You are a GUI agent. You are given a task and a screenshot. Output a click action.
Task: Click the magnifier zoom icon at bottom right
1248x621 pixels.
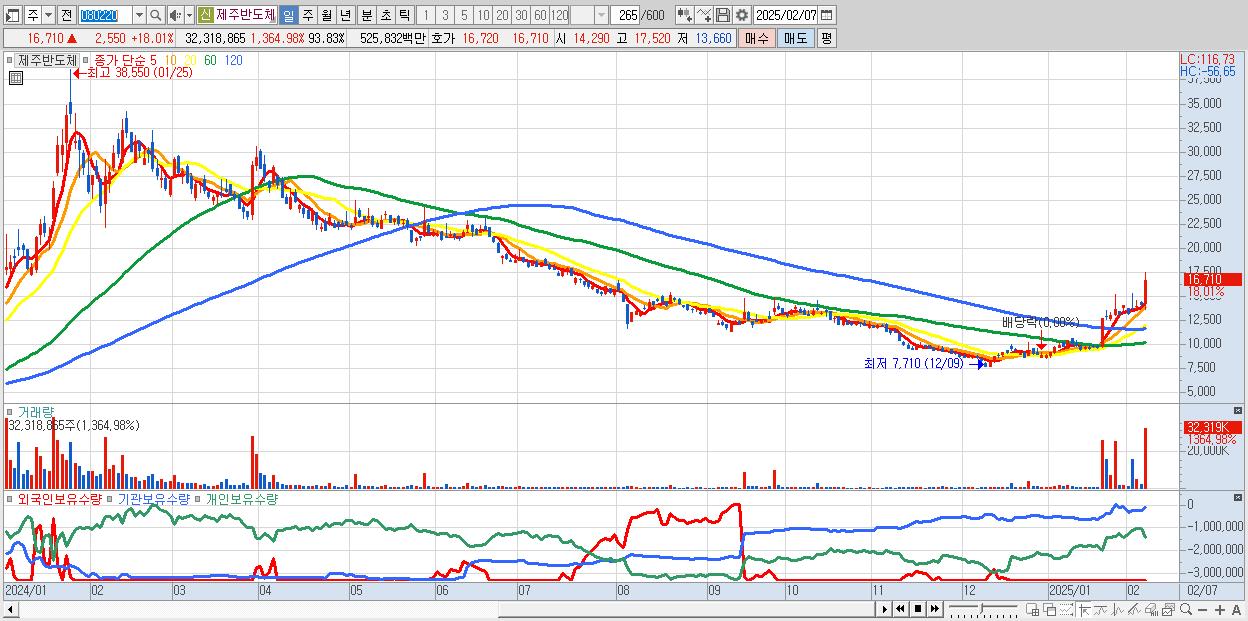click(x=1185, y=609)
